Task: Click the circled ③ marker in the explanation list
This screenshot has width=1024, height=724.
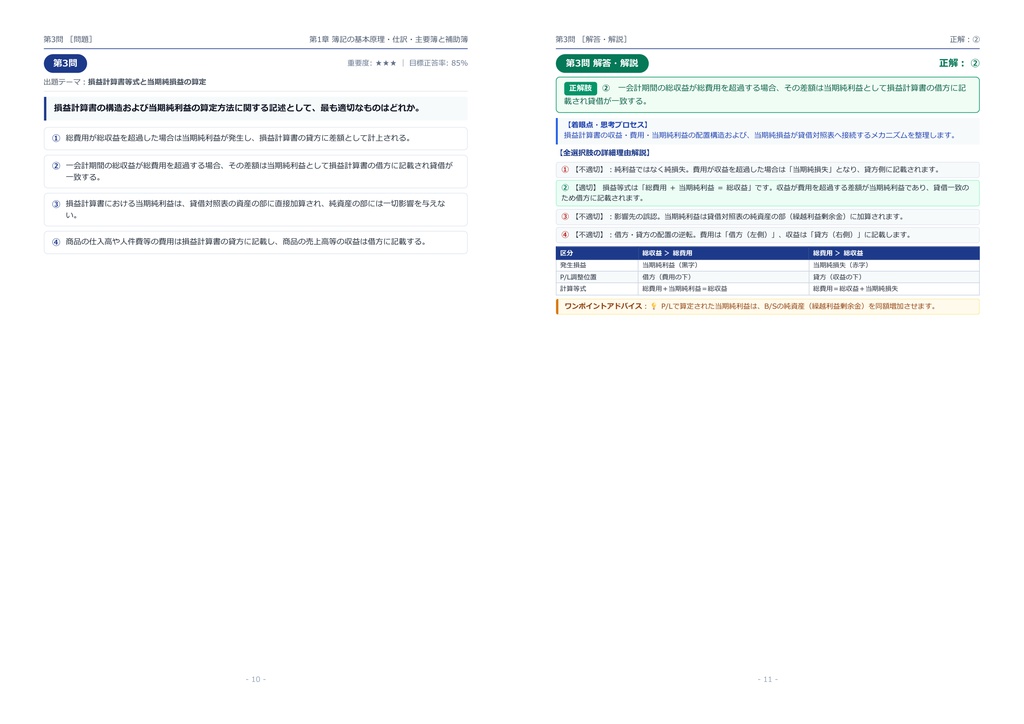Action: (x=565, y=217)
